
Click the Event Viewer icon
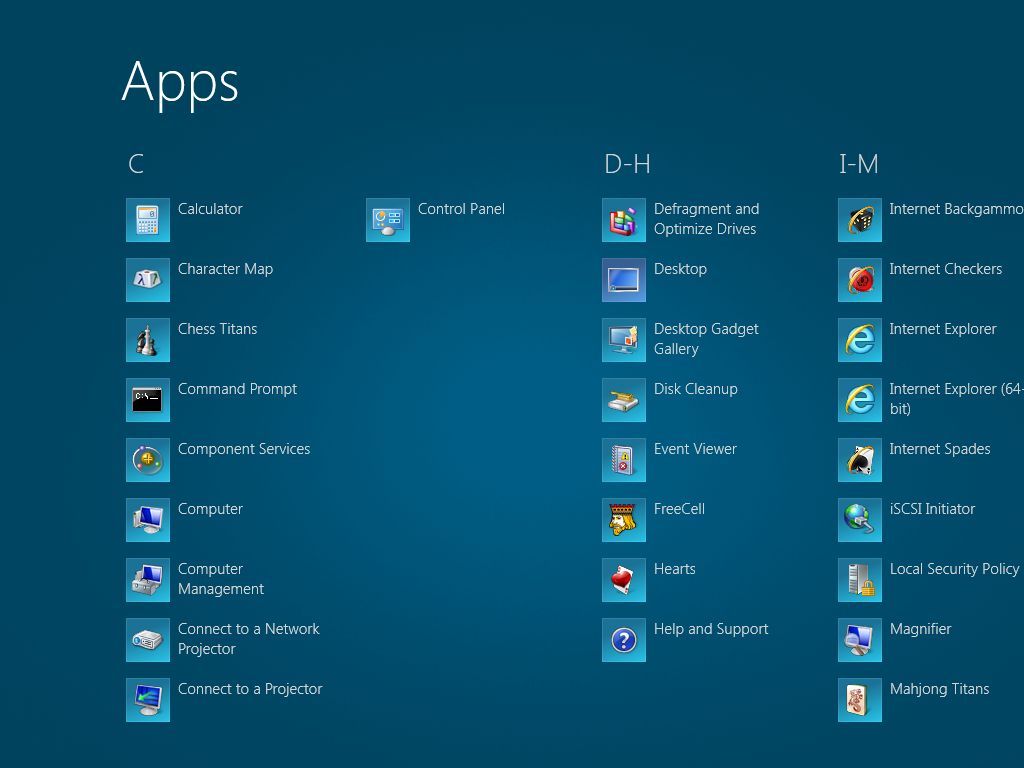624,460
